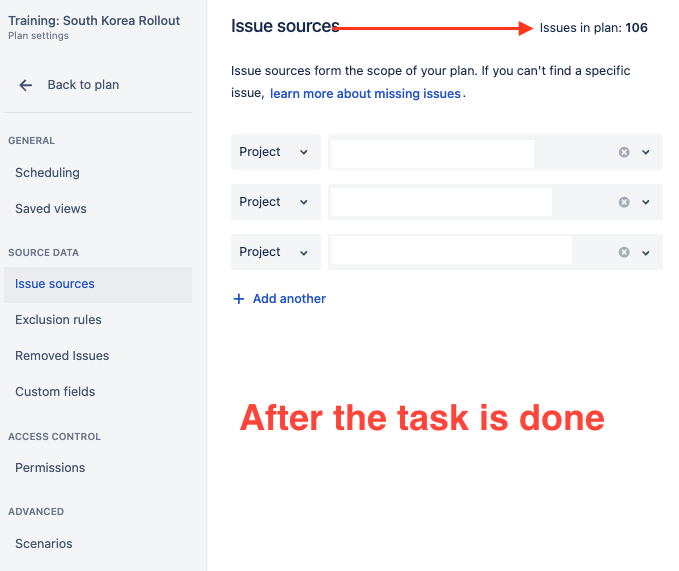Image resolution: width=679 pixels, height=571 pixels.
Task: Open the second Project source type dropdown
Action: [x=276, y=202]
